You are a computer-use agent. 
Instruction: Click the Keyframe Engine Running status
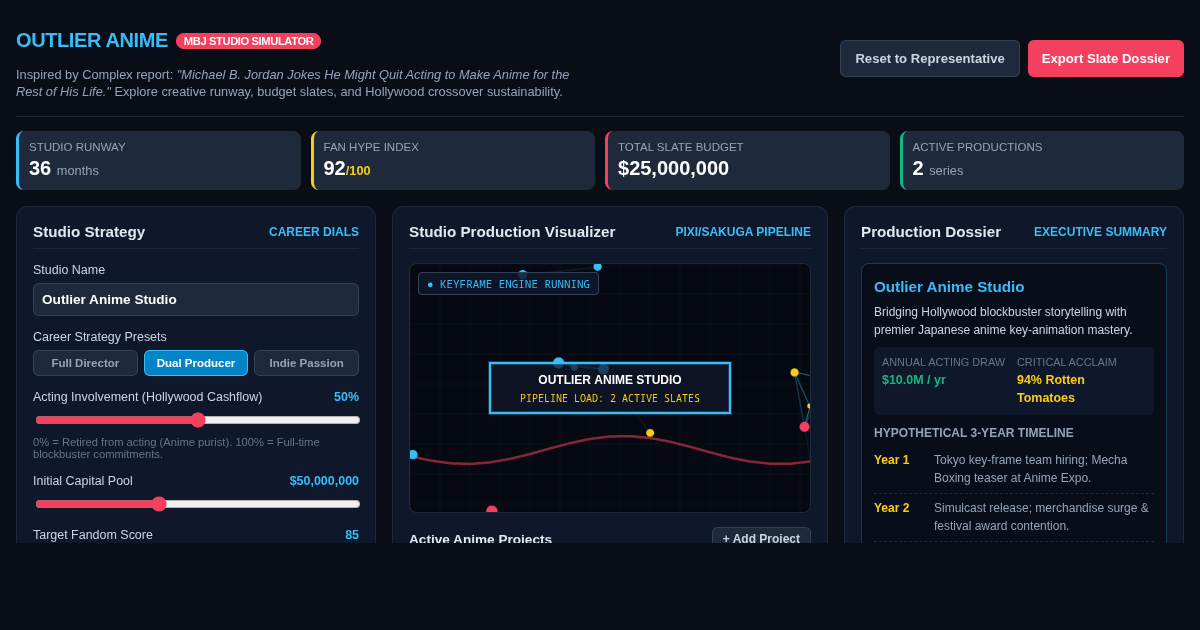508,284
